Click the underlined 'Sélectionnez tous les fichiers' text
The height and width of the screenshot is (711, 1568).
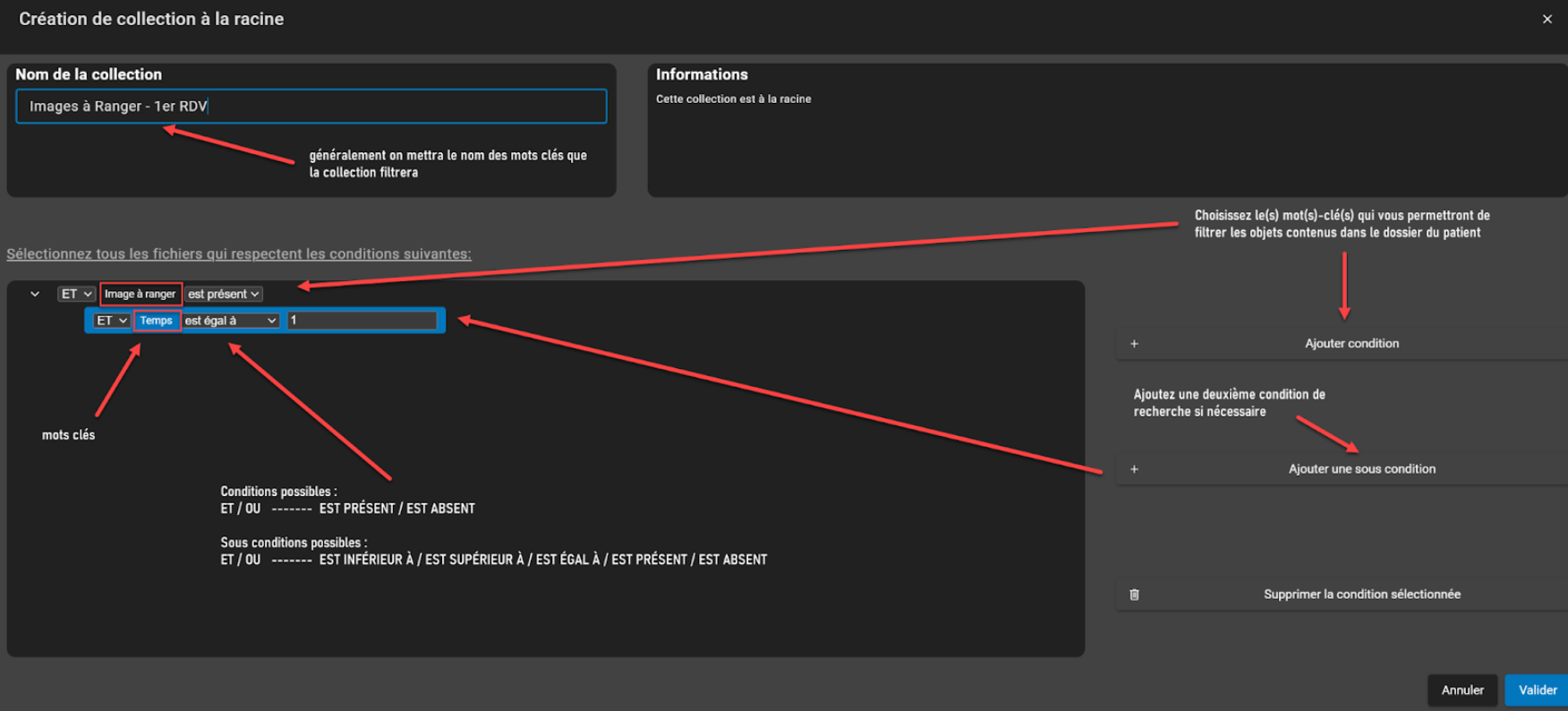tap(238, 254)
